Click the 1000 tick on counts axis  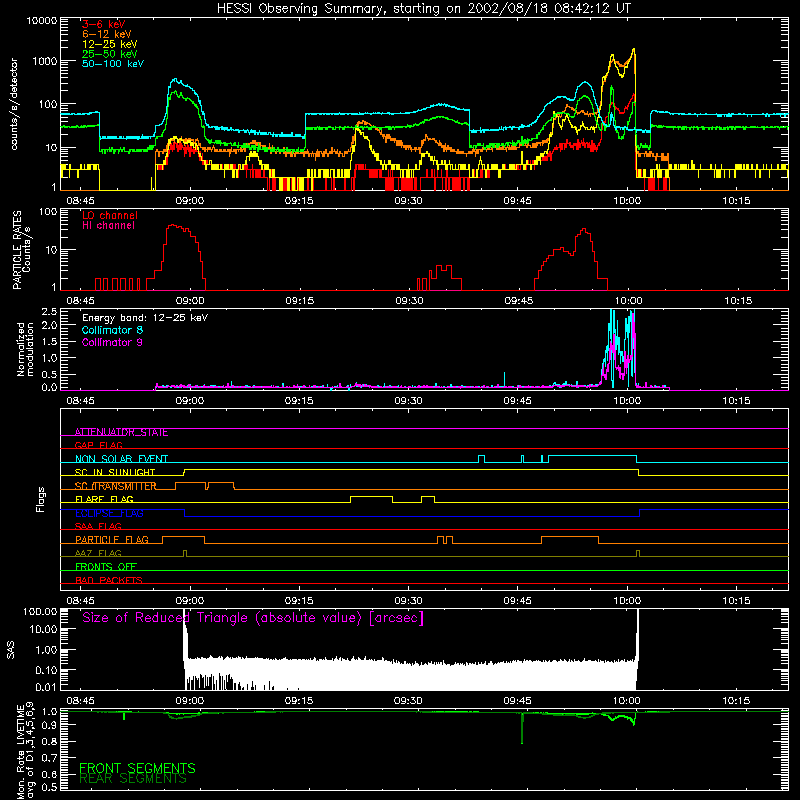[x=44, y=61]
